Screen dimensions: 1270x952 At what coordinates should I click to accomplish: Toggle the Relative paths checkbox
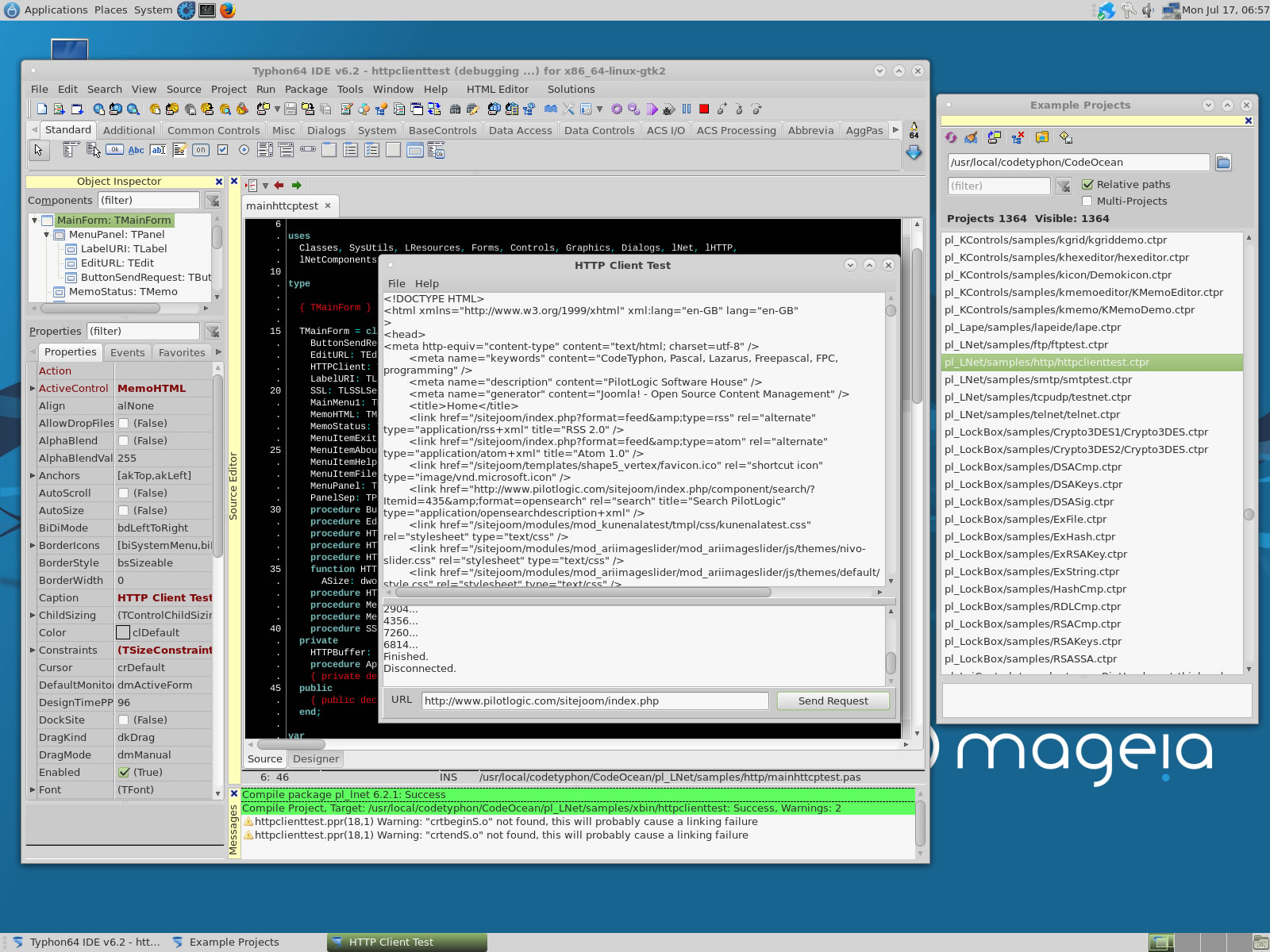[1087, 184]
